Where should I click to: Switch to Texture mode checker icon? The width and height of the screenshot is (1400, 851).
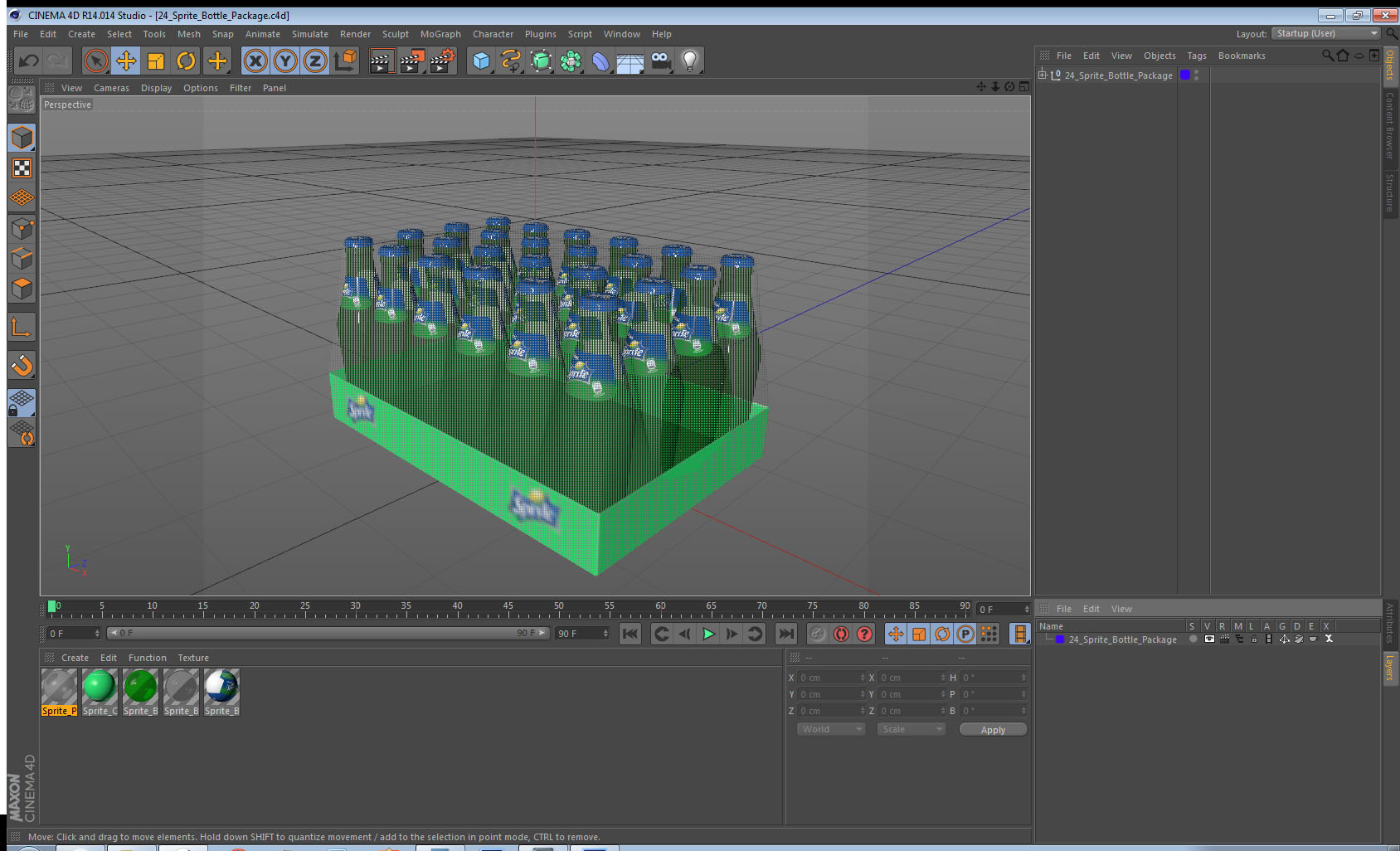22,168
